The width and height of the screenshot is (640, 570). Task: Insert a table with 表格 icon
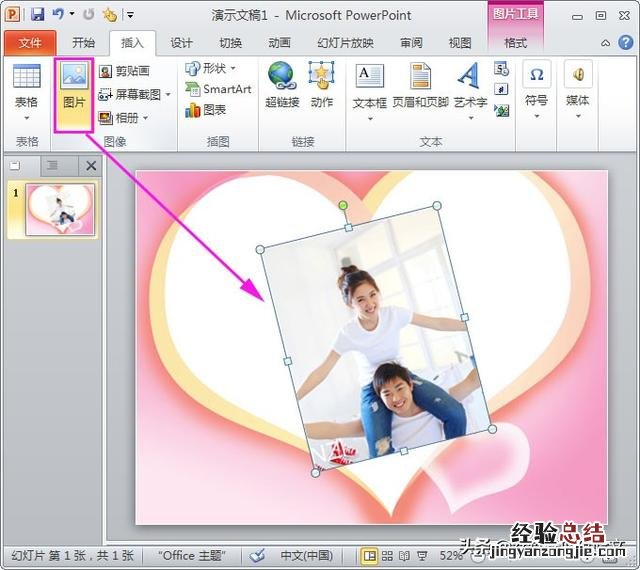26,85
